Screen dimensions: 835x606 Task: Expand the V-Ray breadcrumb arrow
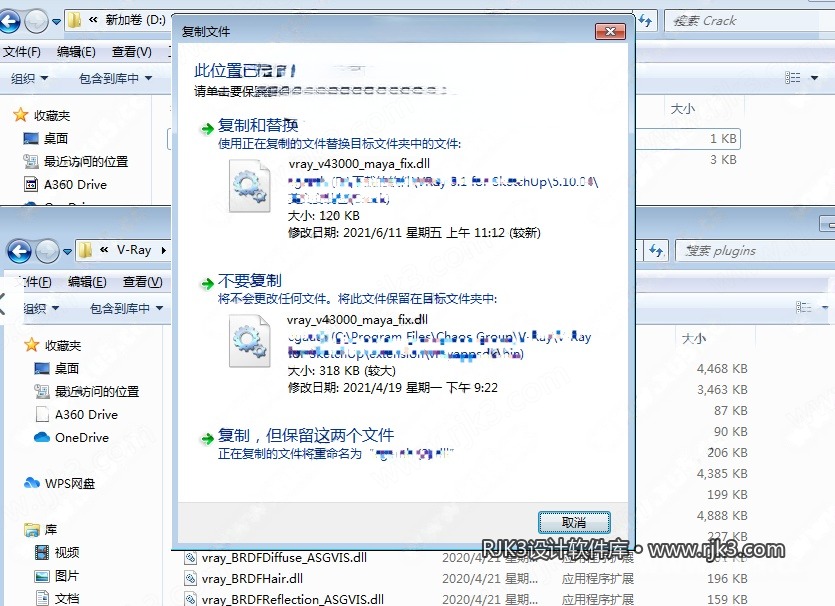(x=163, y=250)
